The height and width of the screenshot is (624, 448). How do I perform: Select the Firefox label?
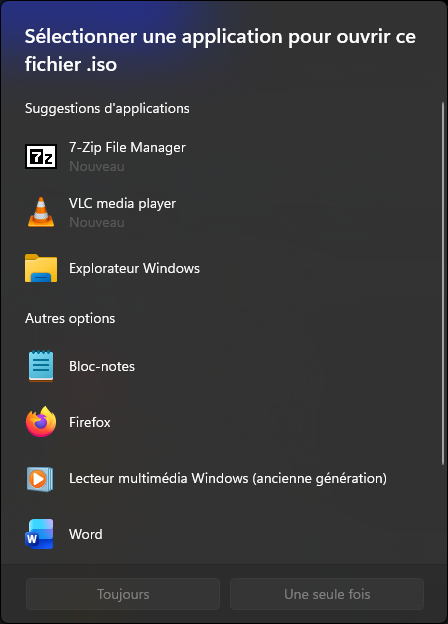point(90,422)
